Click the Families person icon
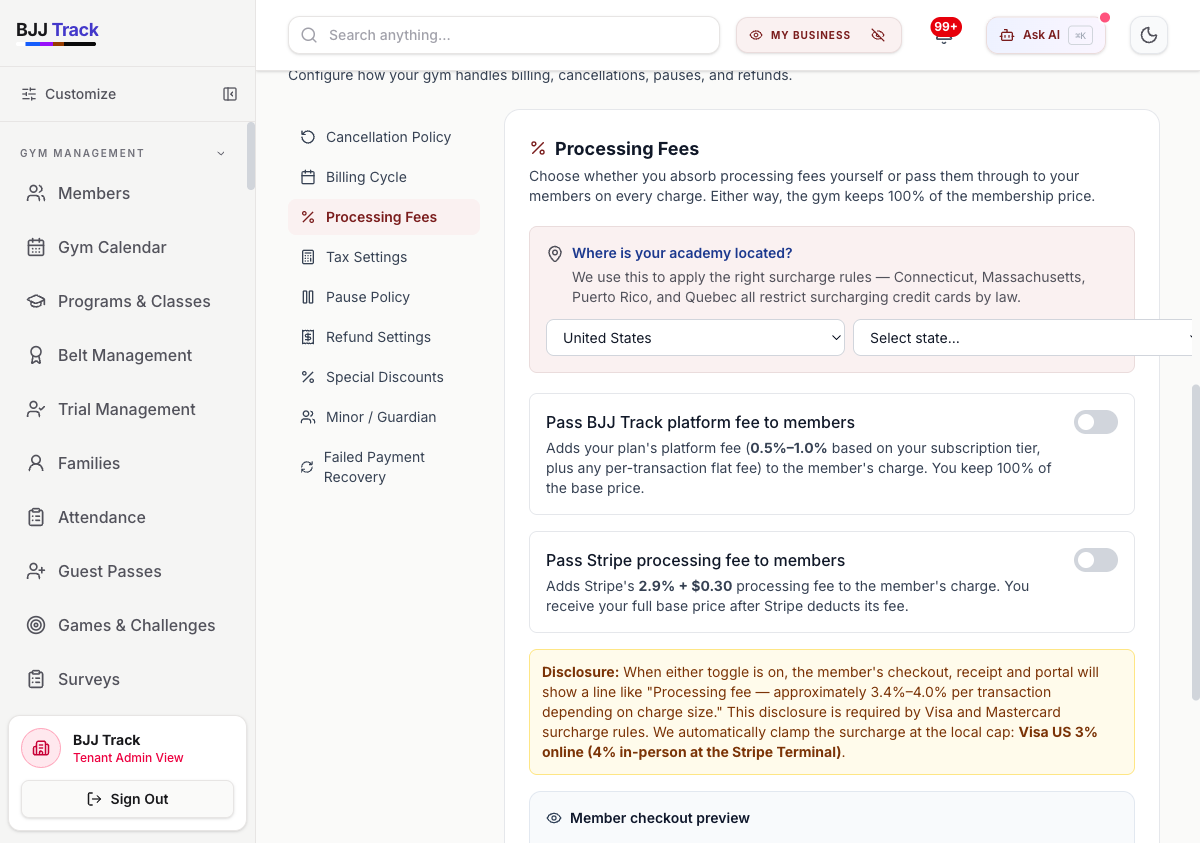The height and width of the screenshot is (843, 1200). point(36,463)
